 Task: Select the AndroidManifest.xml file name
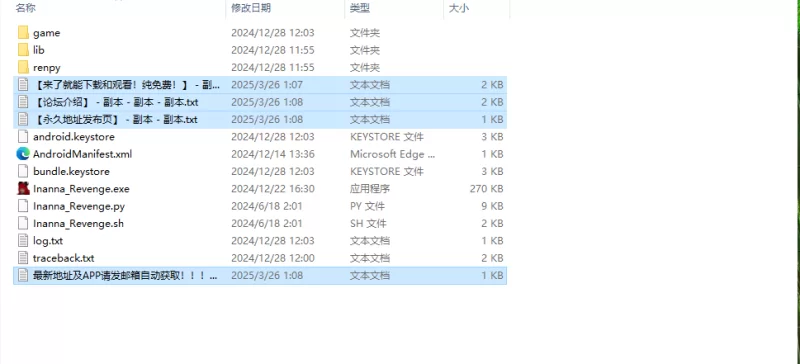tap(83, 154)
